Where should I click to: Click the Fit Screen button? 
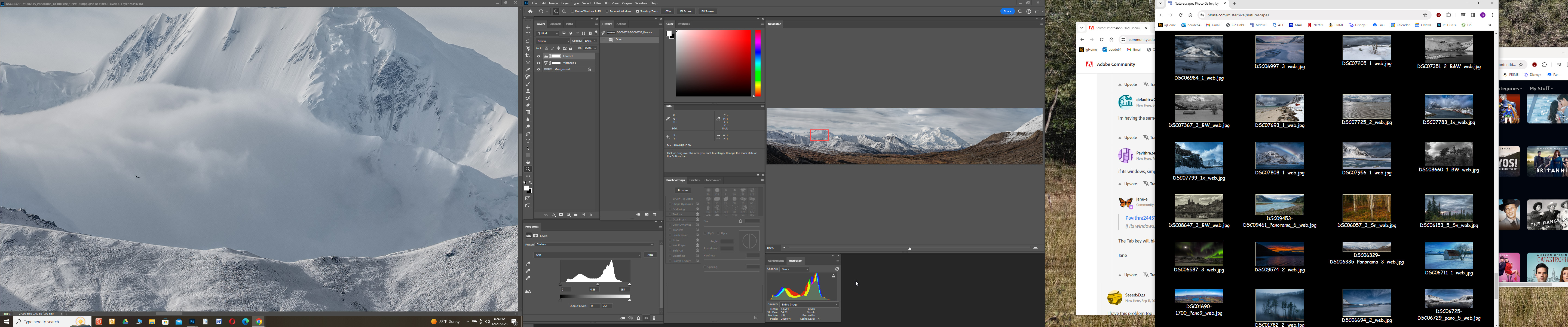[x=686, y=11]
